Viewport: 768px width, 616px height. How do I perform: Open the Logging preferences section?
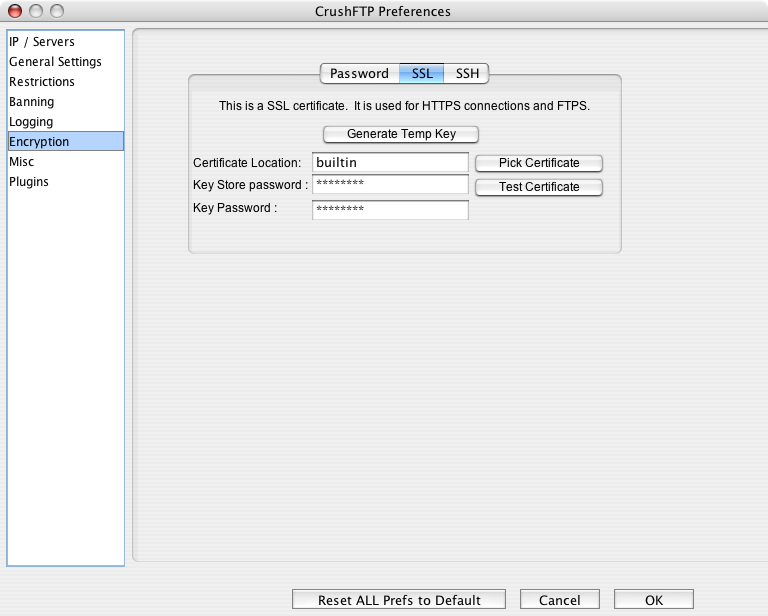31,122
